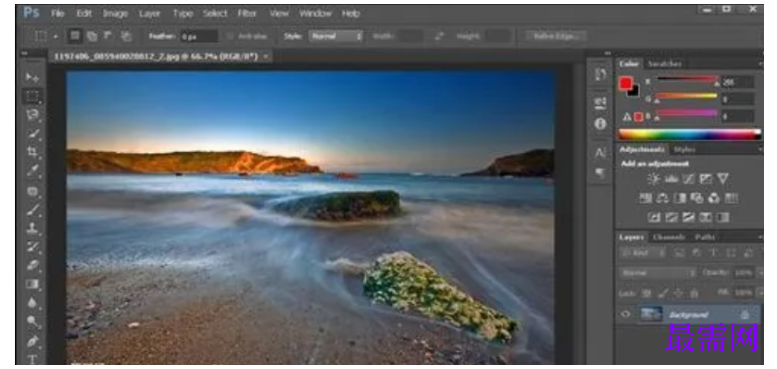Close the open JPG document tab
Viewport: 777px width, 369px height.
click(x=266, y=56)
